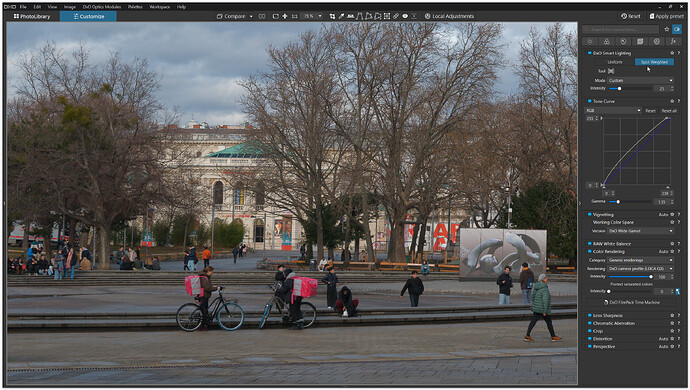Toggle the red-eye preview tool
The width and height of the screenshot is (690, 390).
(405, 16)
